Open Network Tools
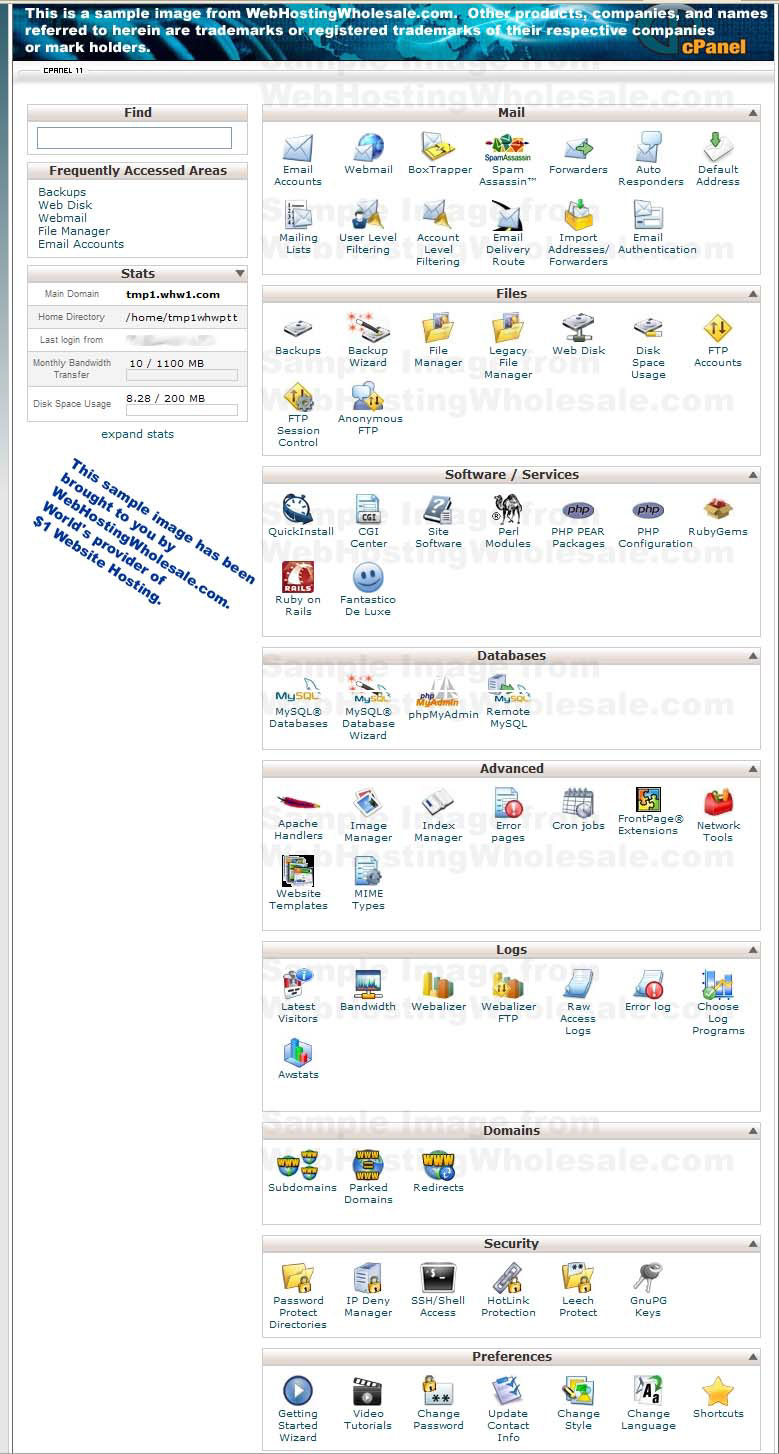This screenshot has height=1454, width=779. coord(718,816)
